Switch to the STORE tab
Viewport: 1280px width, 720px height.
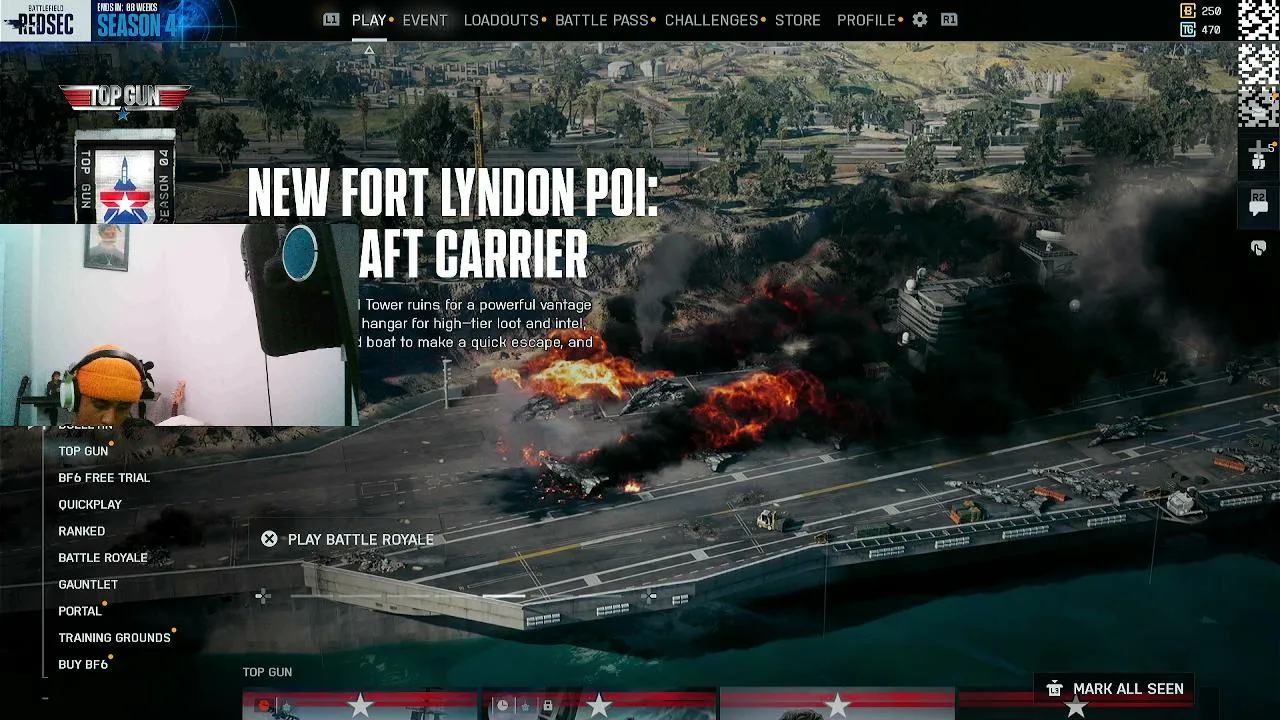[x=798, y=20]
